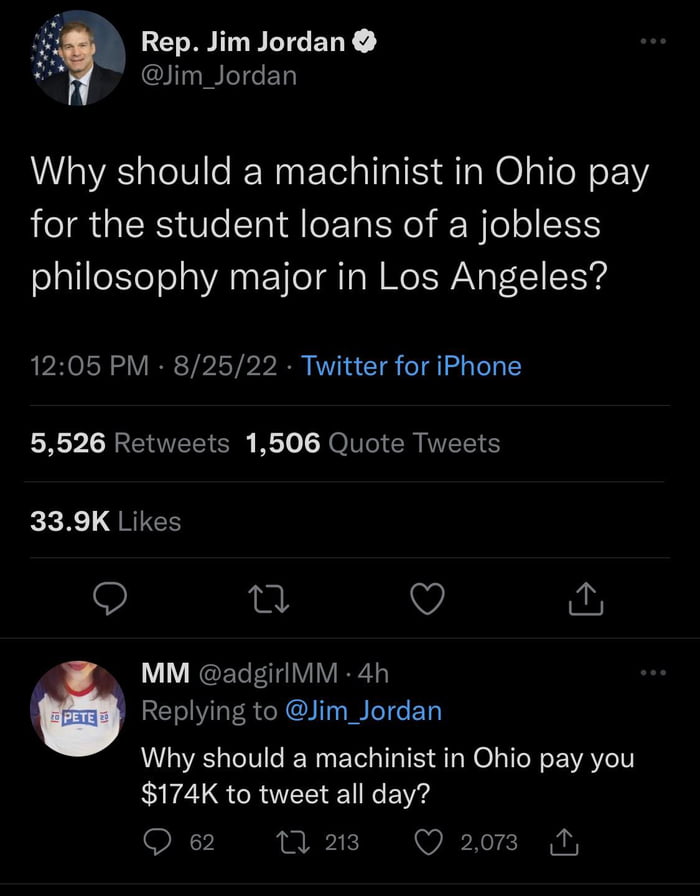Screen dimensions: 700x896
Task: Open Rep. Jim Jordan's profile picture
Action: [x=75, y=57]
